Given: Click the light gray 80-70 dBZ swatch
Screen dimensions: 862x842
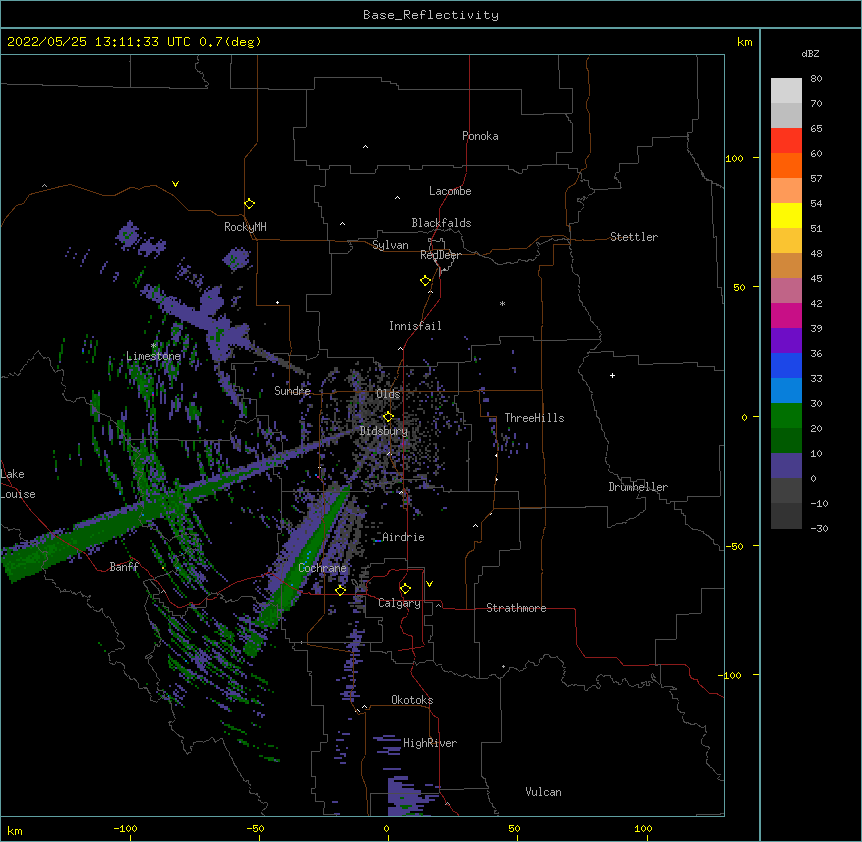Looking at the screenshot, I should (786, 91).
